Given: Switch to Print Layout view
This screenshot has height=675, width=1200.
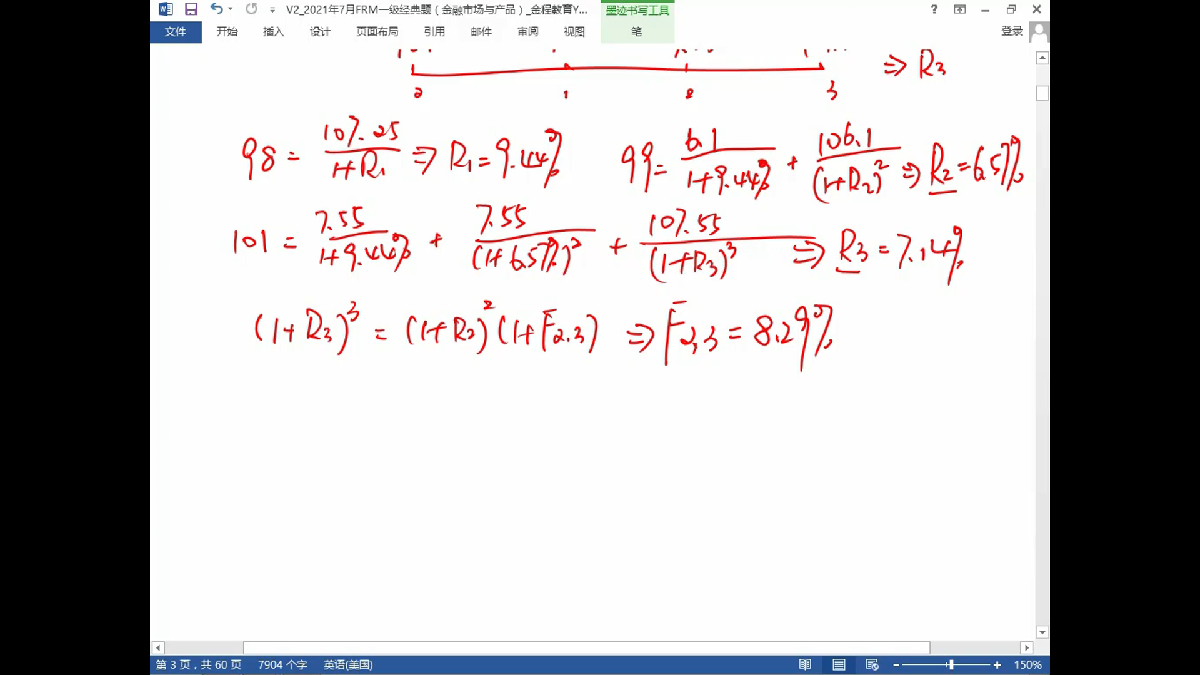Looking at the screenshot, I should 839,665.
